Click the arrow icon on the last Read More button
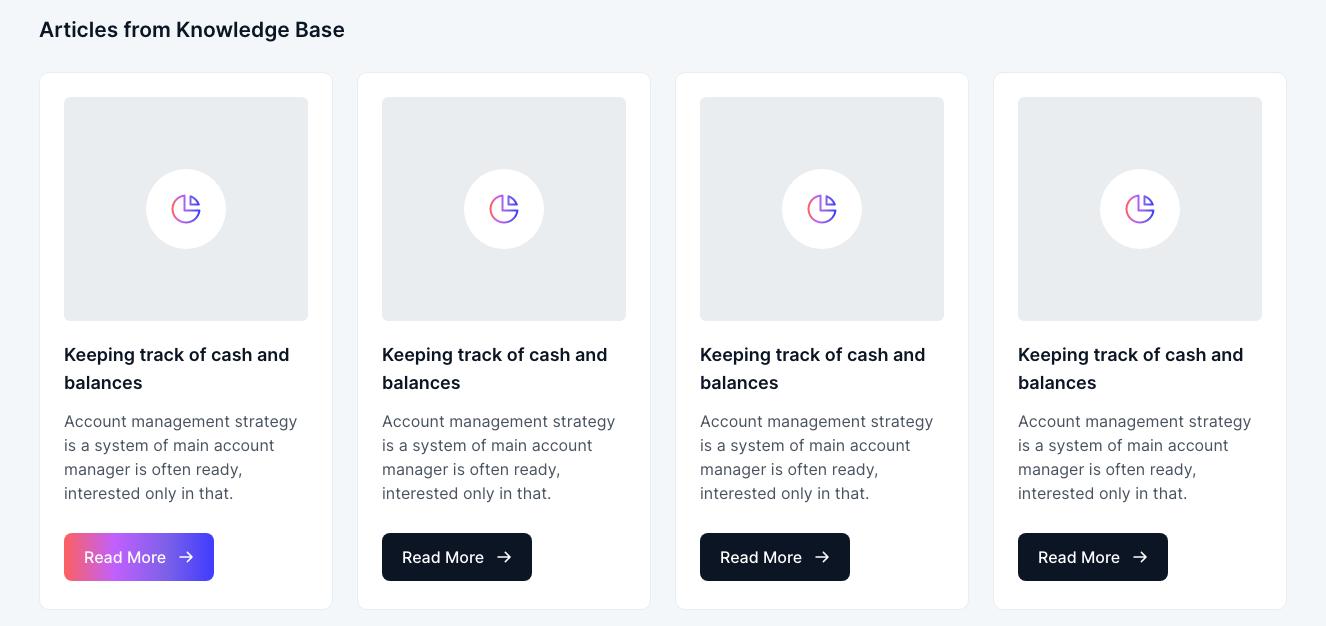 (x=1140, y=557)
